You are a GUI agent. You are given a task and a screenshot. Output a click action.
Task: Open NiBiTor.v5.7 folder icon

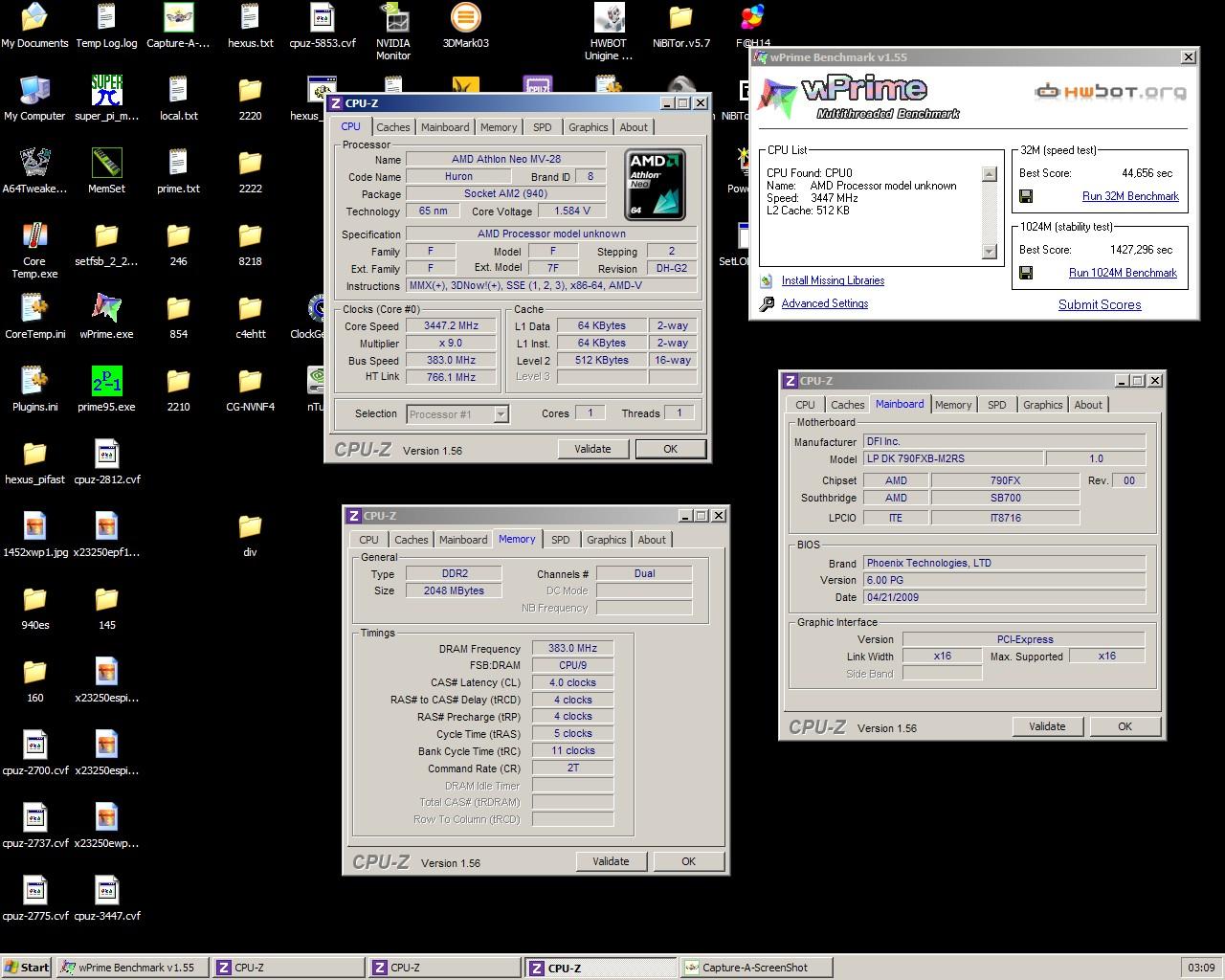coord(680,26)
